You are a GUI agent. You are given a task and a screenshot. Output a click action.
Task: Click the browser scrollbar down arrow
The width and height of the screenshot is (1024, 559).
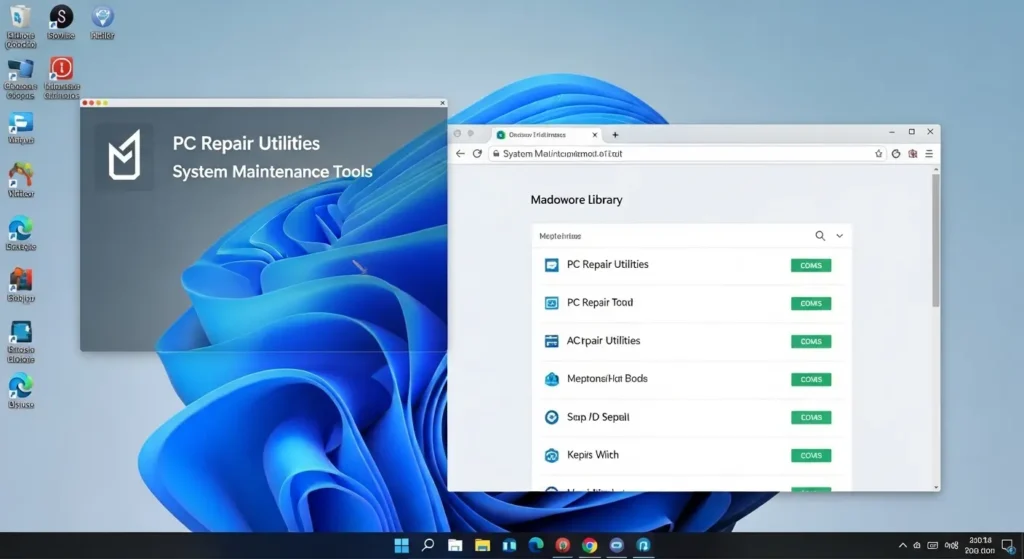coord(936,487)
